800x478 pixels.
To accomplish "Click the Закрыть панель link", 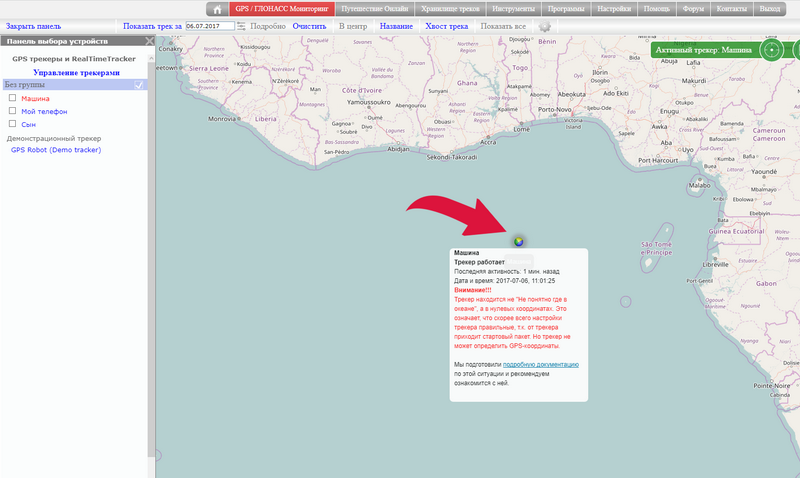I will pyautogui.click(x=34, y=26).
